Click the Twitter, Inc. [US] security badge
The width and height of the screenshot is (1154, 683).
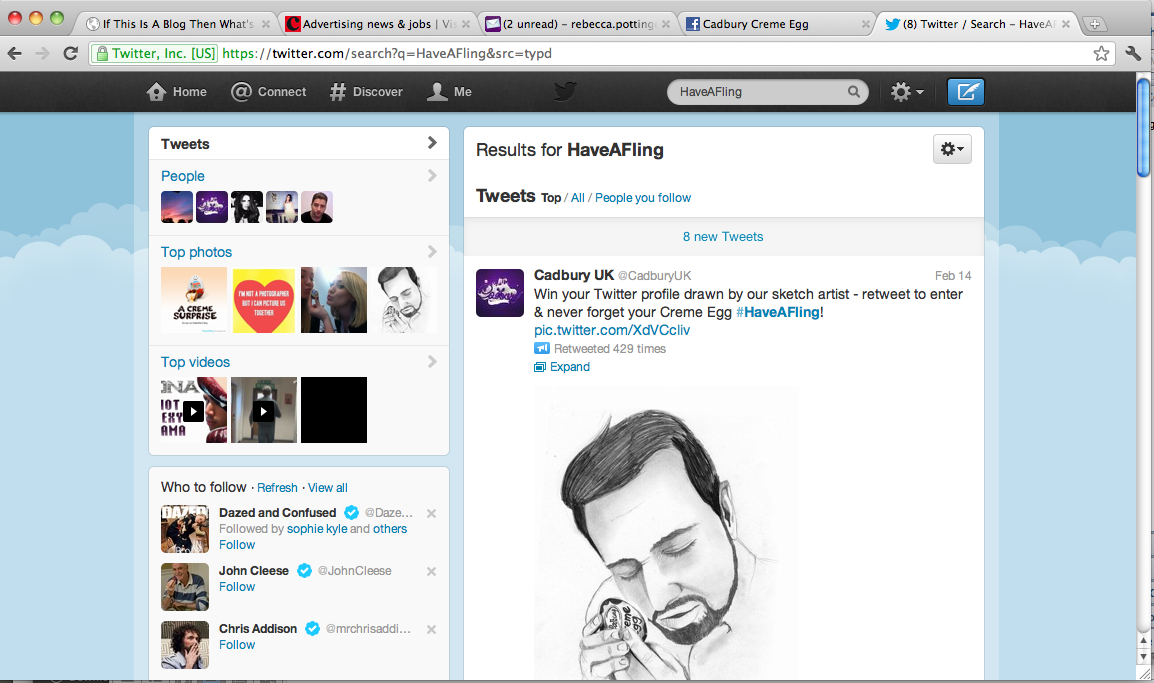(x=155, y=53)
